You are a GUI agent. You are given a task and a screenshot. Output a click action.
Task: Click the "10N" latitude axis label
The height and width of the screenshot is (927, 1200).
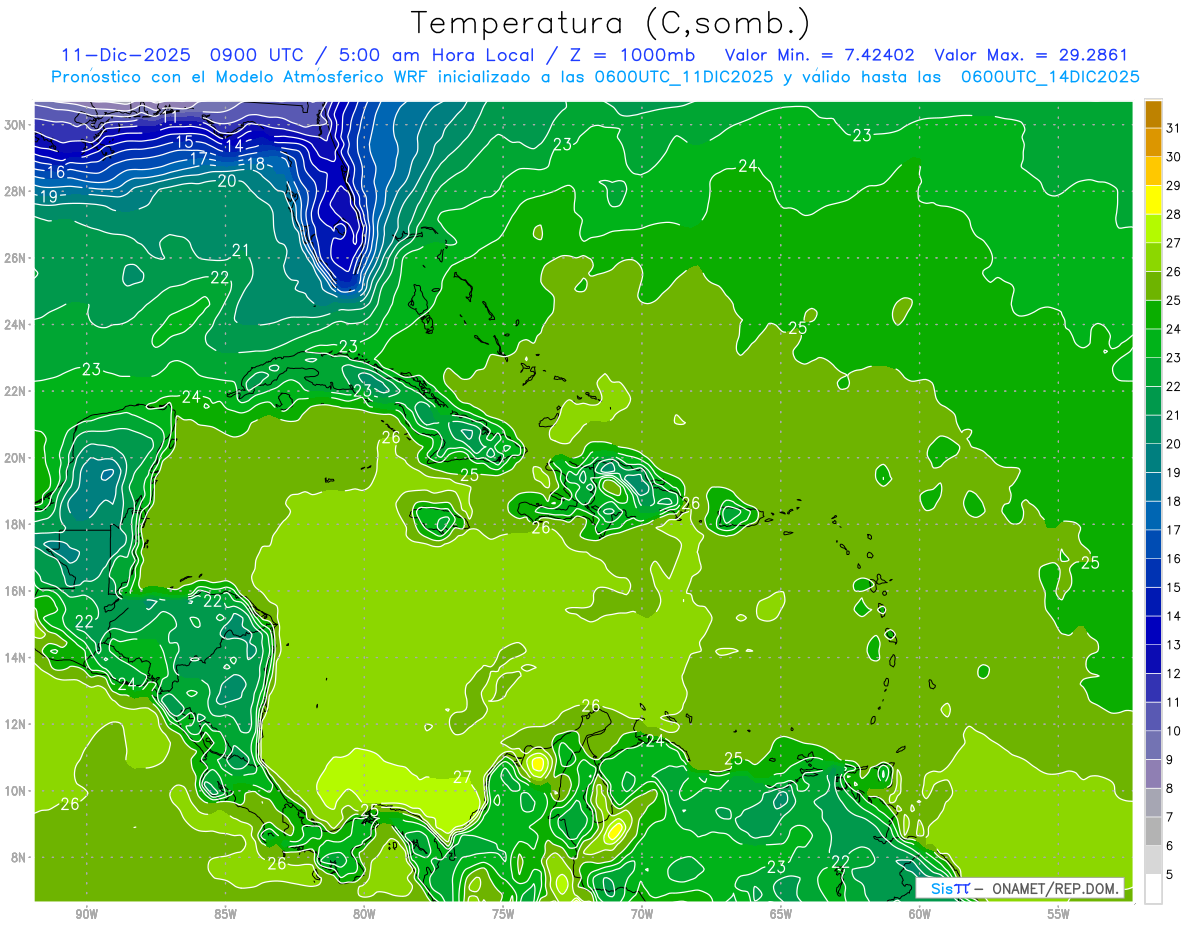coord(15,790)
